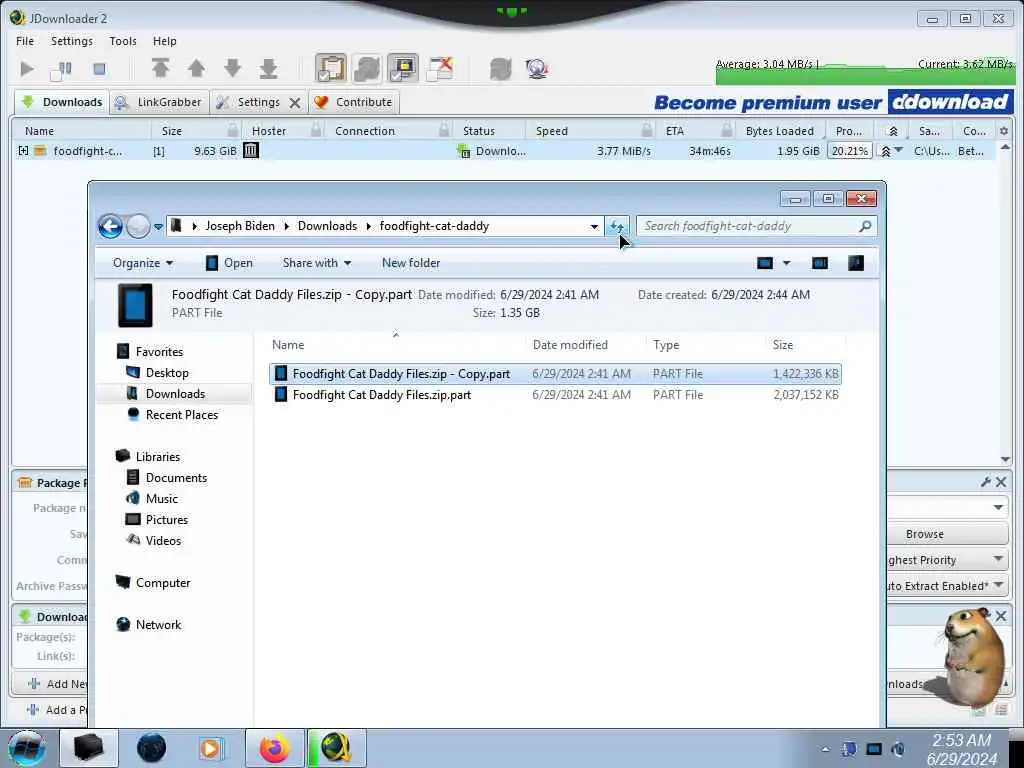Open the Contribute tab
Image resolution: width=1024 pixels, height=768 pixels.
coord(354,102)
